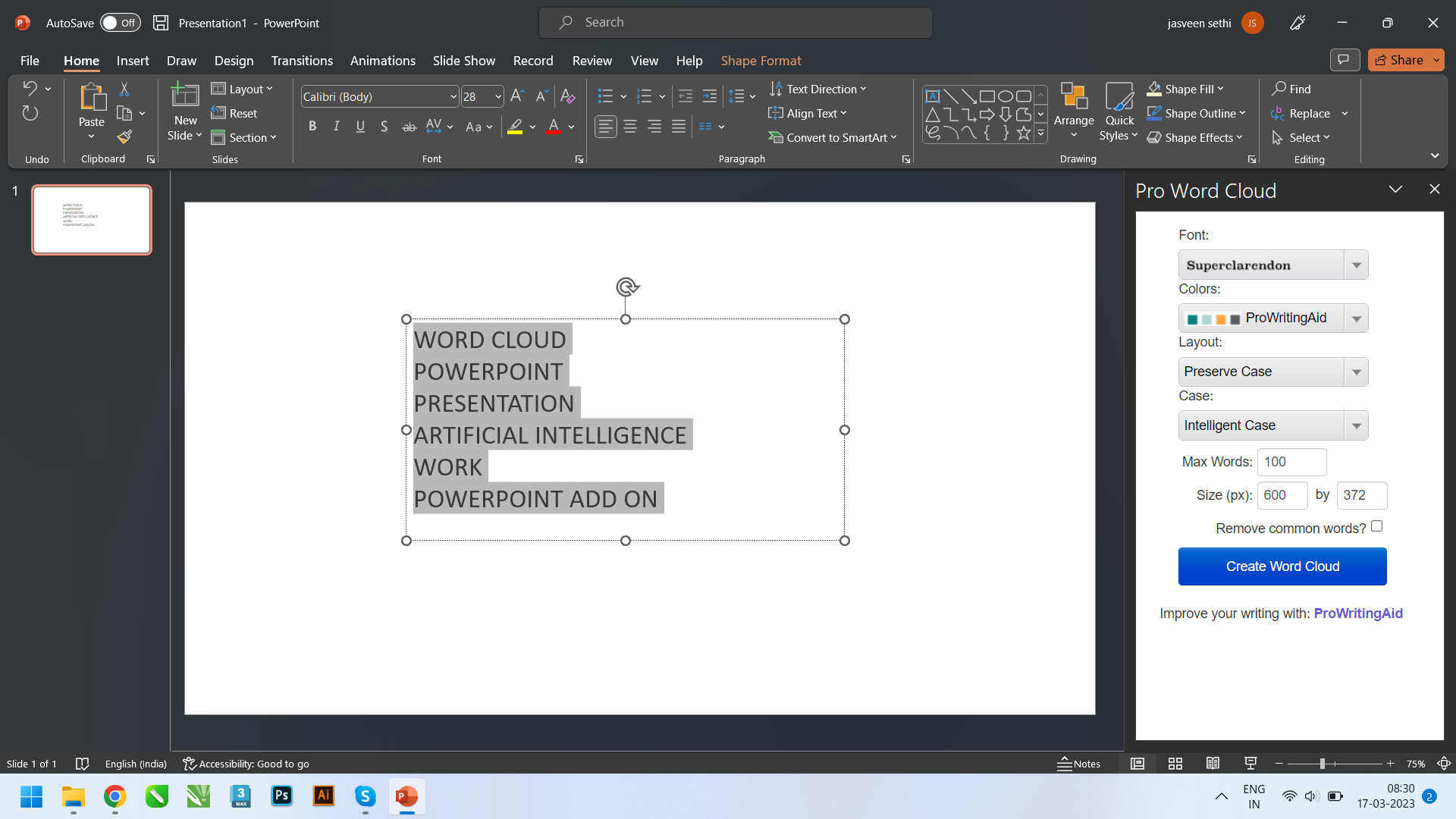
Task: Toggle AutoSave switch on
Action: [121, 23]
